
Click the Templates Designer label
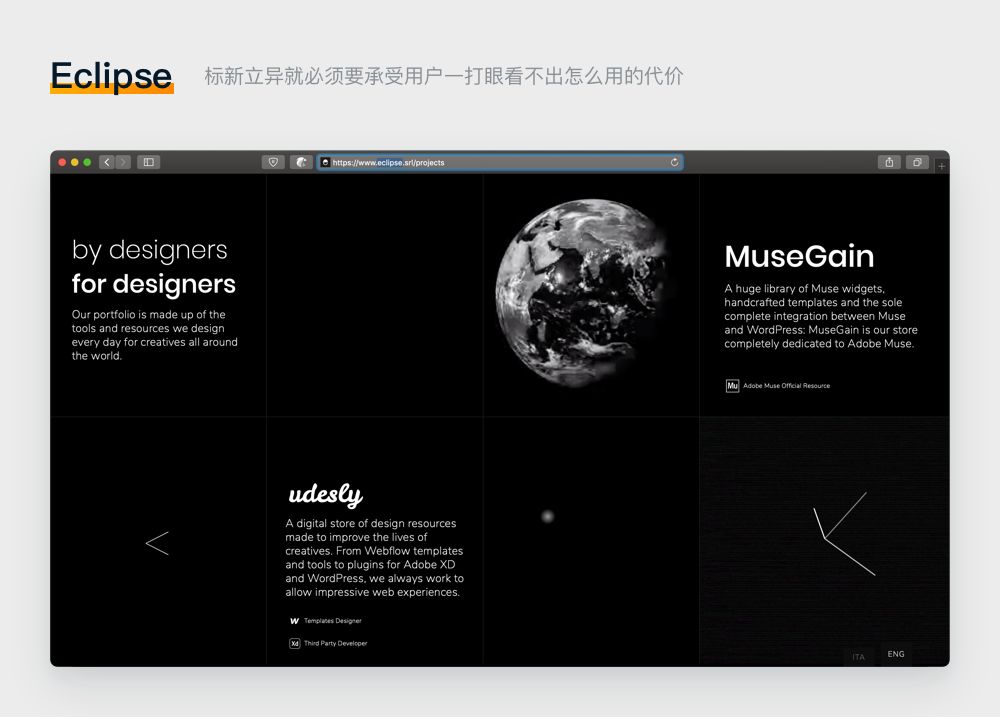point(332,621)
